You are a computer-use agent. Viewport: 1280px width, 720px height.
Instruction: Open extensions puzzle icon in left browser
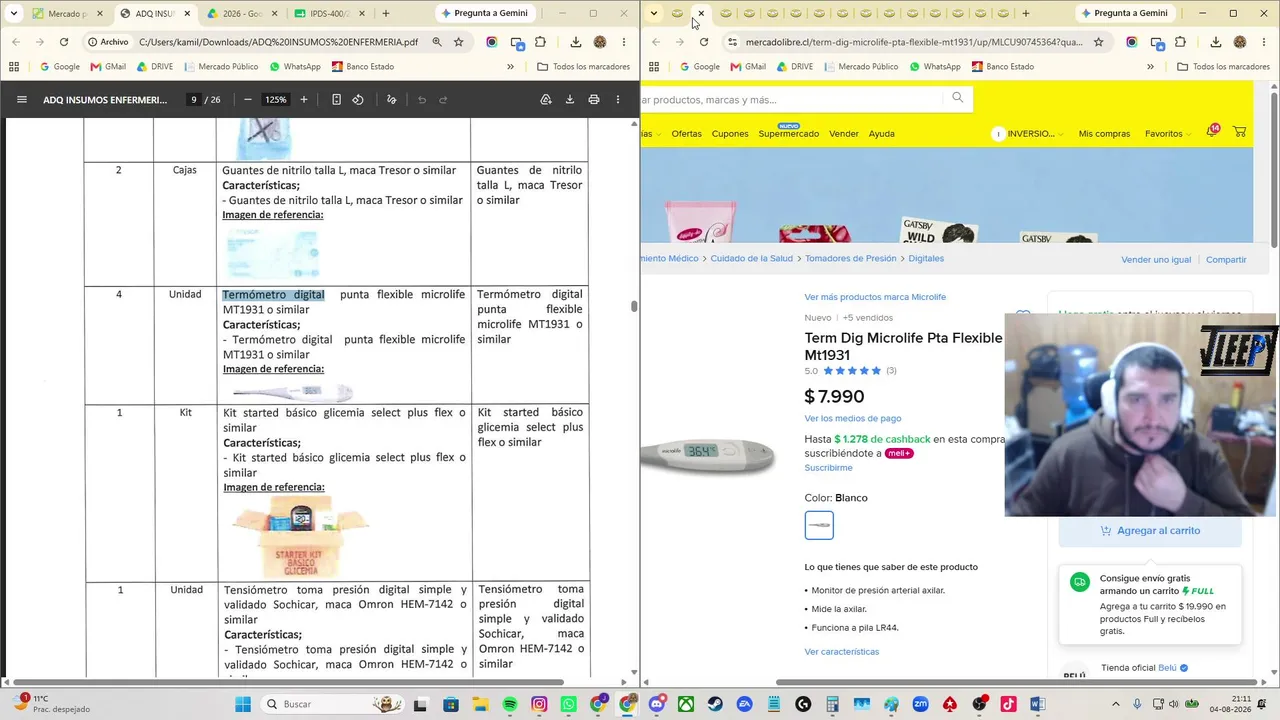pos(541,42)
